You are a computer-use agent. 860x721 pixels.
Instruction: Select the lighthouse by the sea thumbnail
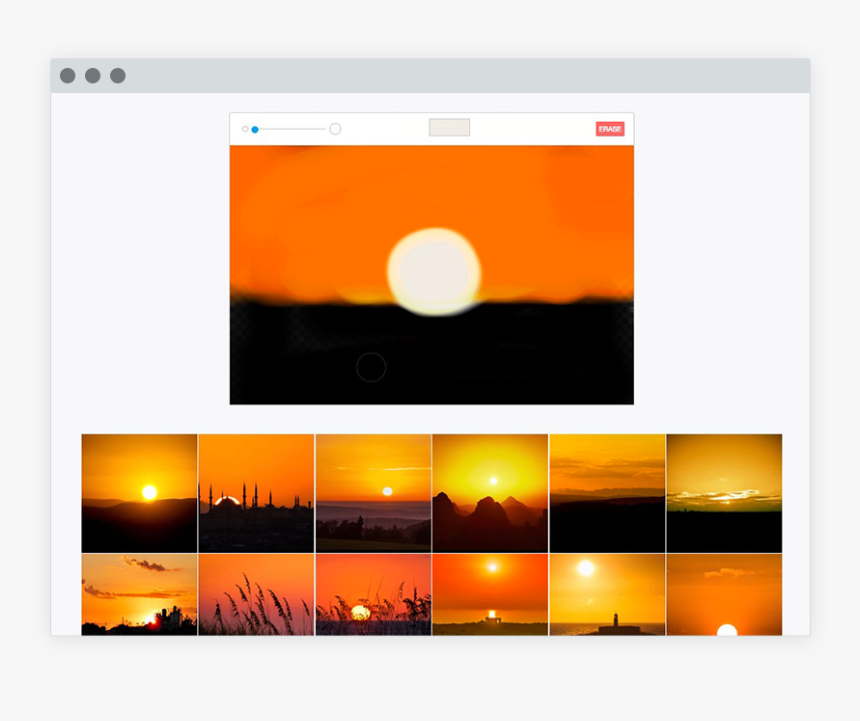pos(607,594)
